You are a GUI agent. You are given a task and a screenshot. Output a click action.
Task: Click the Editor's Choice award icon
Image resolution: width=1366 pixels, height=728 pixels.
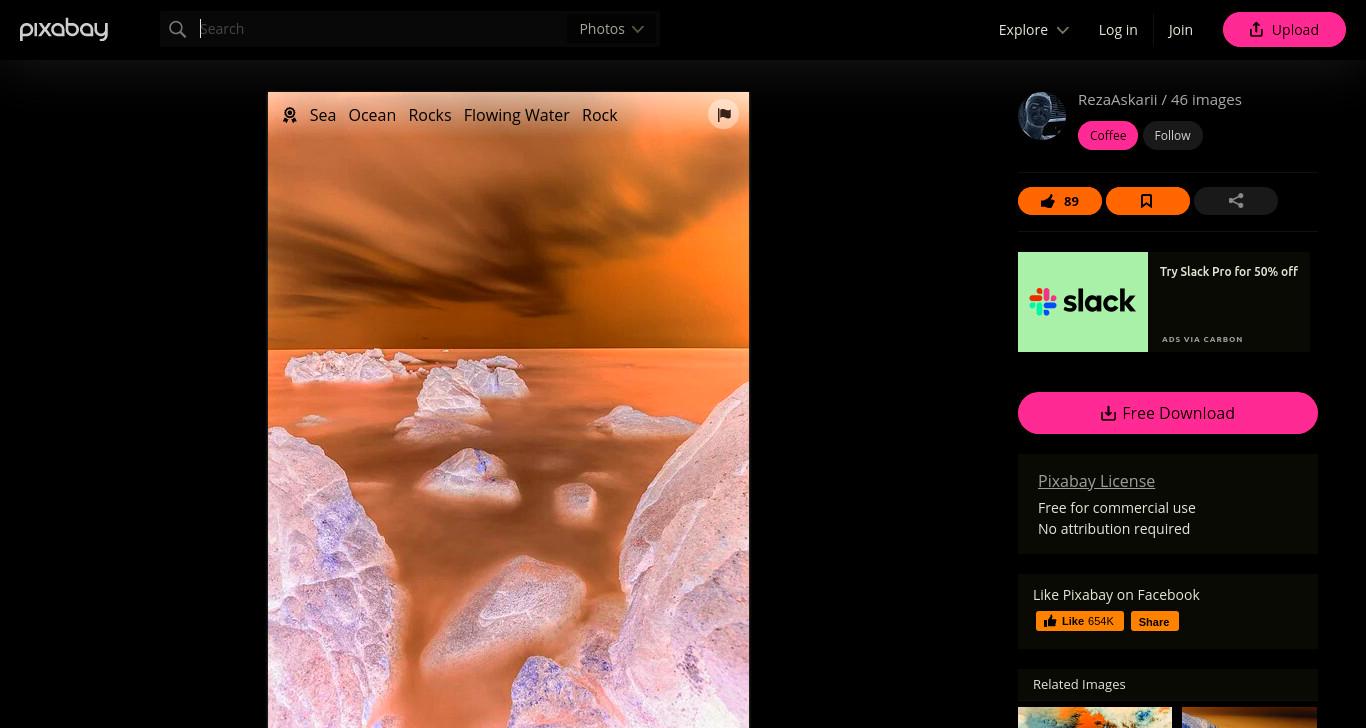[290, 115]
